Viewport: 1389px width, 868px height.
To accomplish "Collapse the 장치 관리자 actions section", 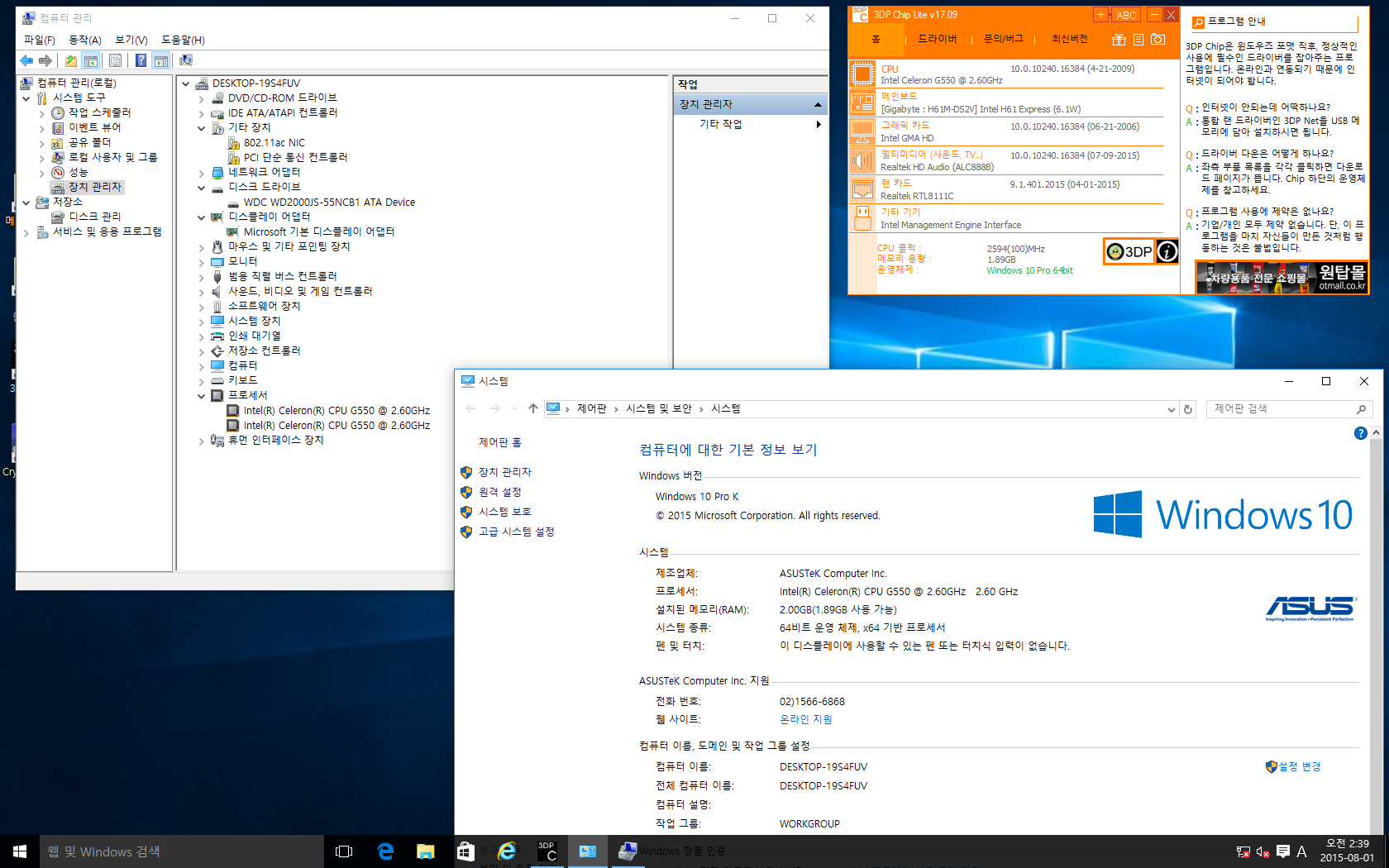I will 818,104.
